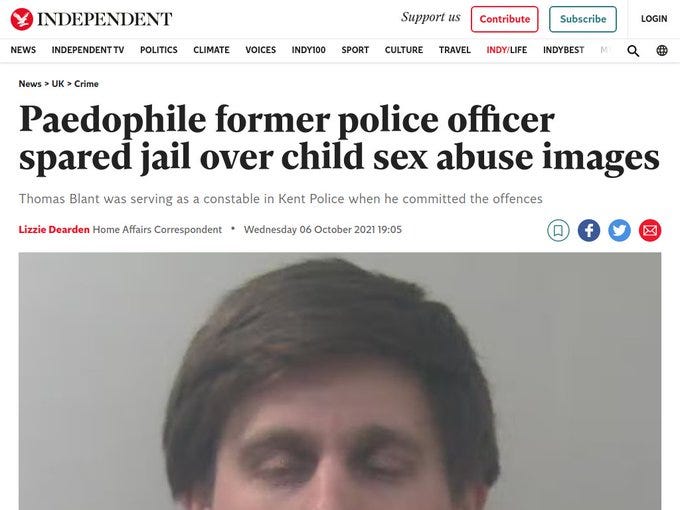The width and height of the screenshot is (680, 510).
Task: Click the UK breadcrumb link
Action: point(58,84)
